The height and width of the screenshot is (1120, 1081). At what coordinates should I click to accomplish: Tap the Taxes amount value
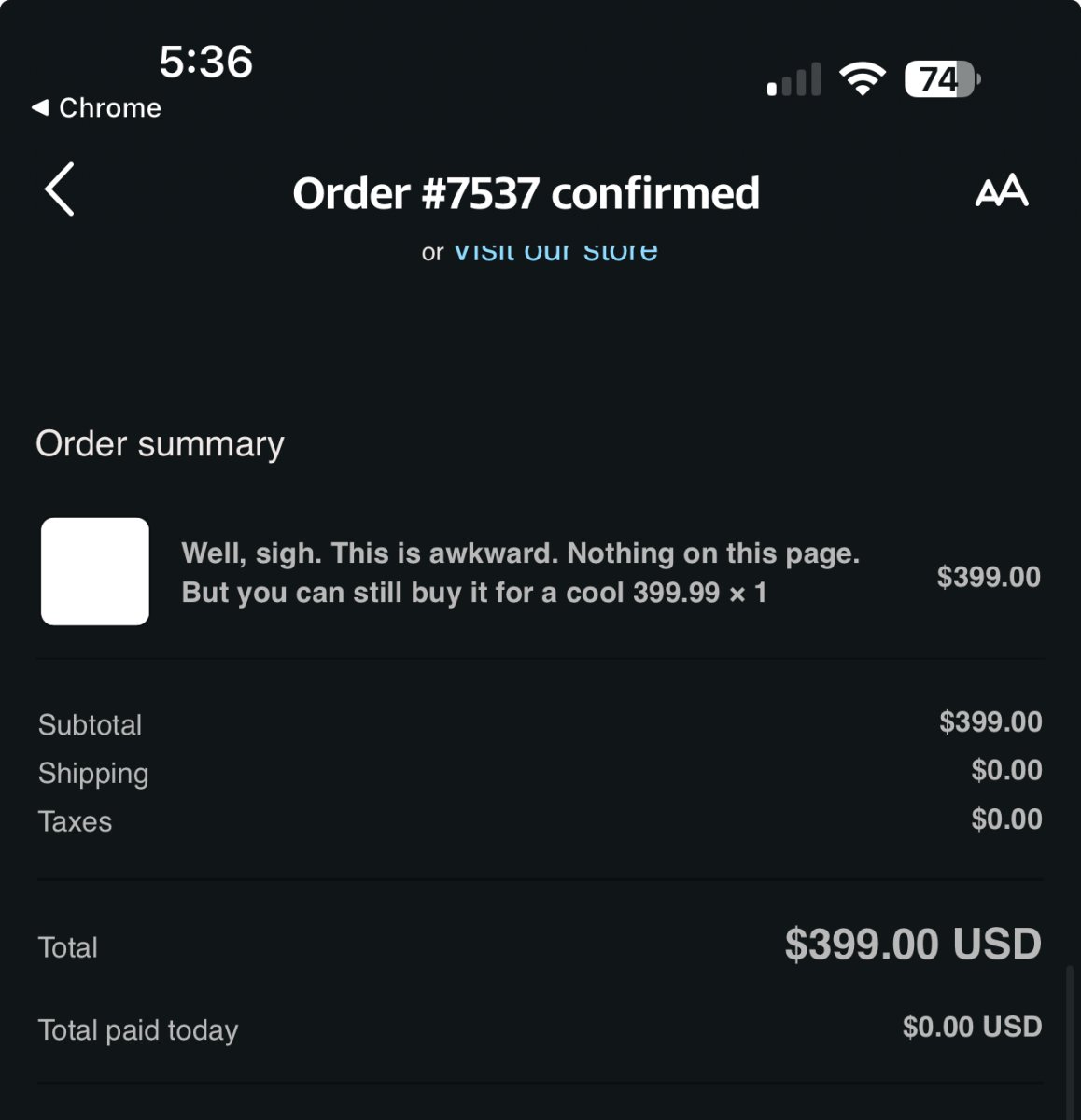(x=1006, y=819)
